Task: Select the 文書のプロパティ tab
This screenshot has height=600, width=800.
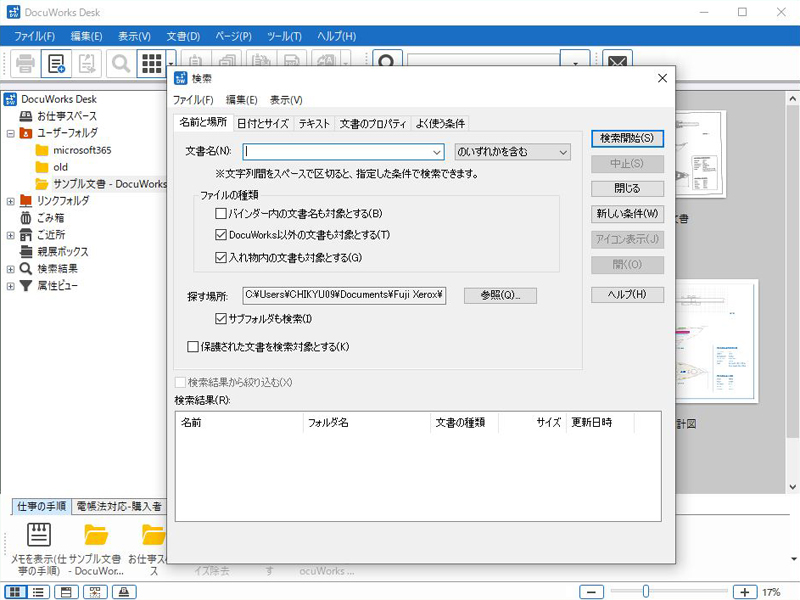Action: click(x=373, y=123)
